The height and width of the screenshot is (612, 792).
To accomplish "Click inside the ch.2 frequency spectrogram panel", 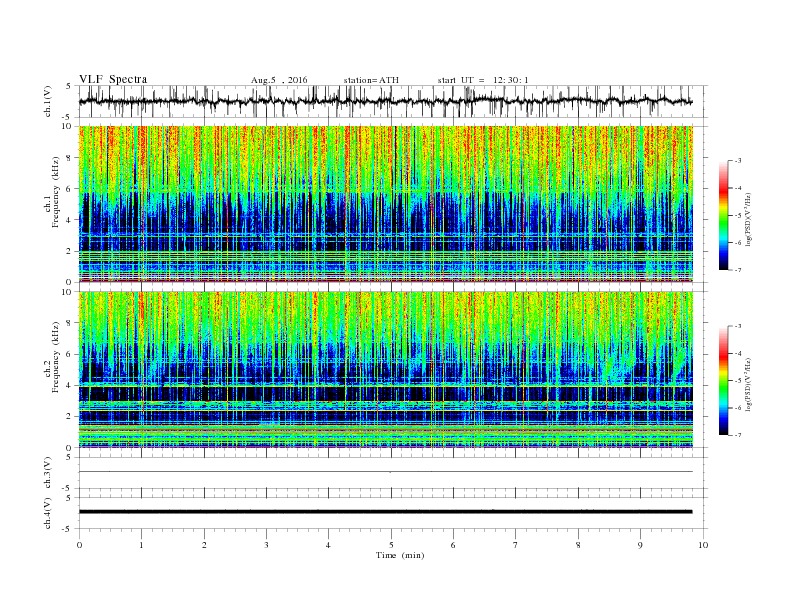I will pyautogui.click(x=386, y=370).
